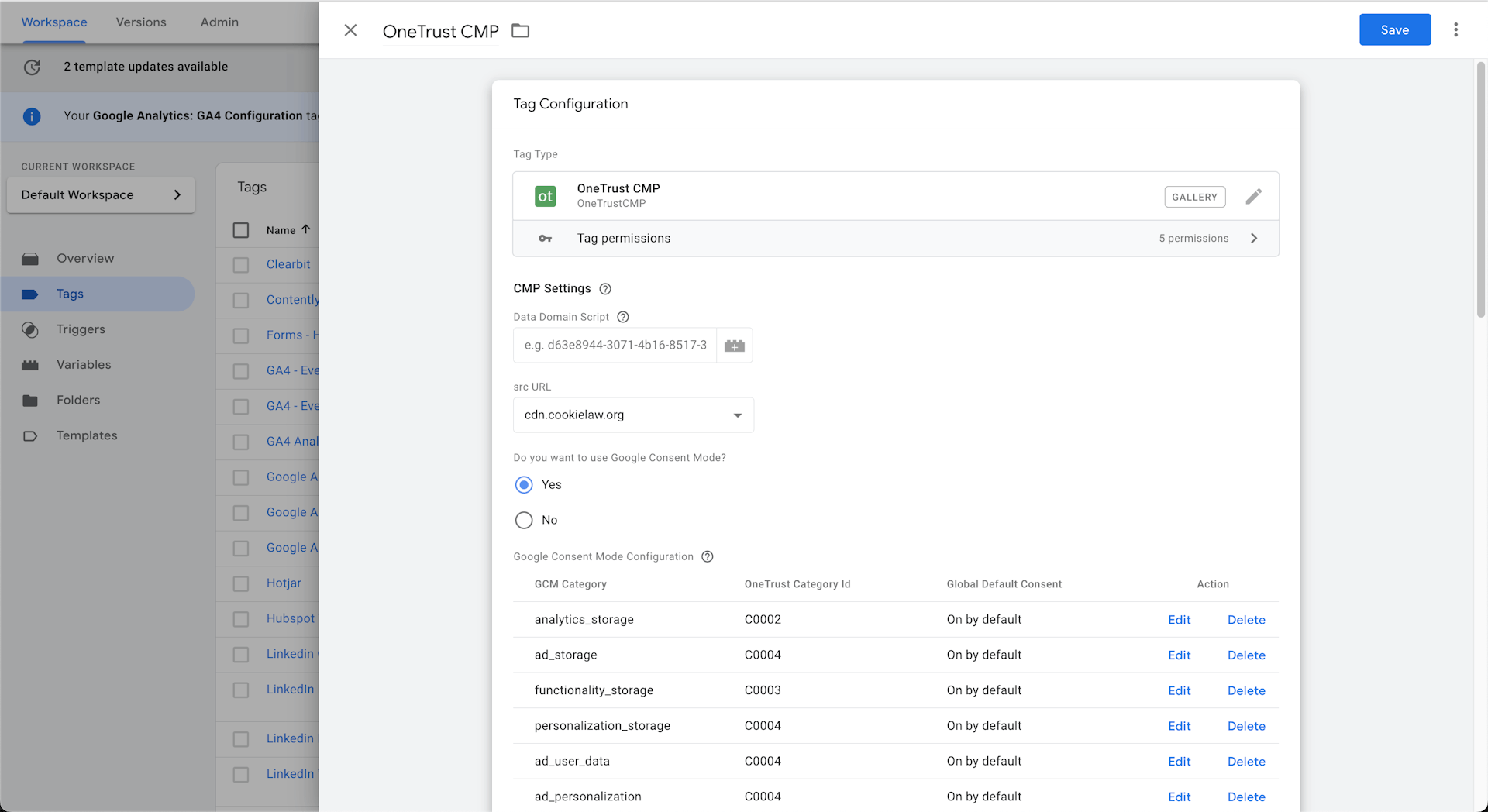
Task: Check the Hubspot tag checkbox
Action: tap(241, 619)
